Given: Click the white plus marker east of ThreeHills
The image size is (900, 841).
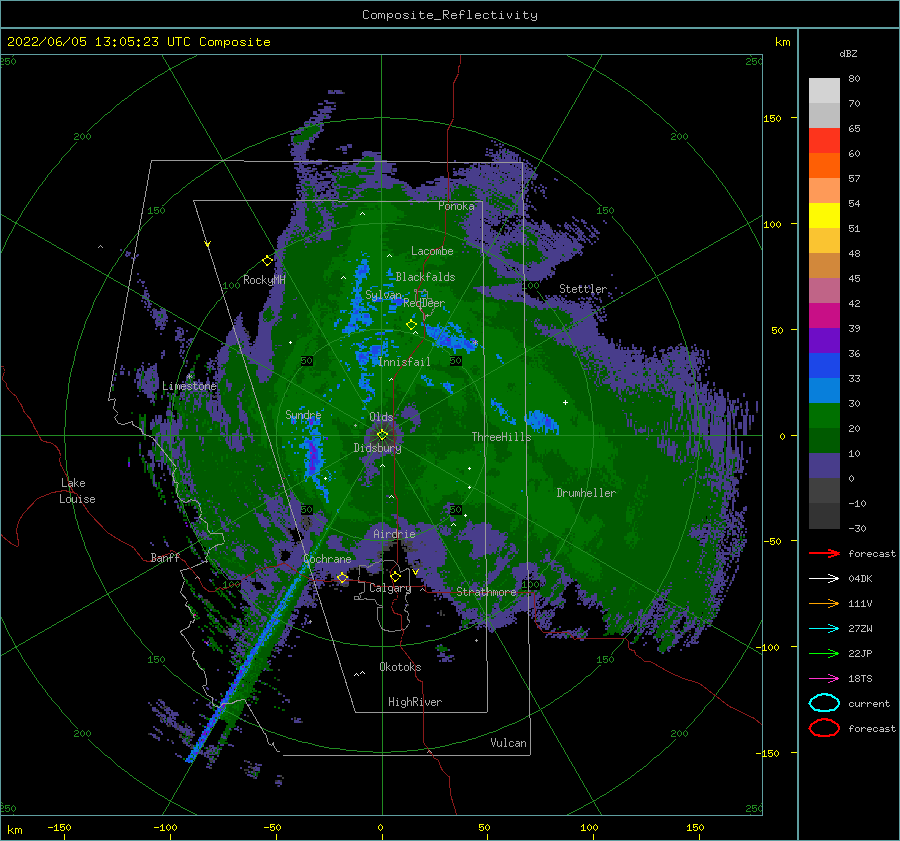Looking at the screenshot, I should click(565, 402).
